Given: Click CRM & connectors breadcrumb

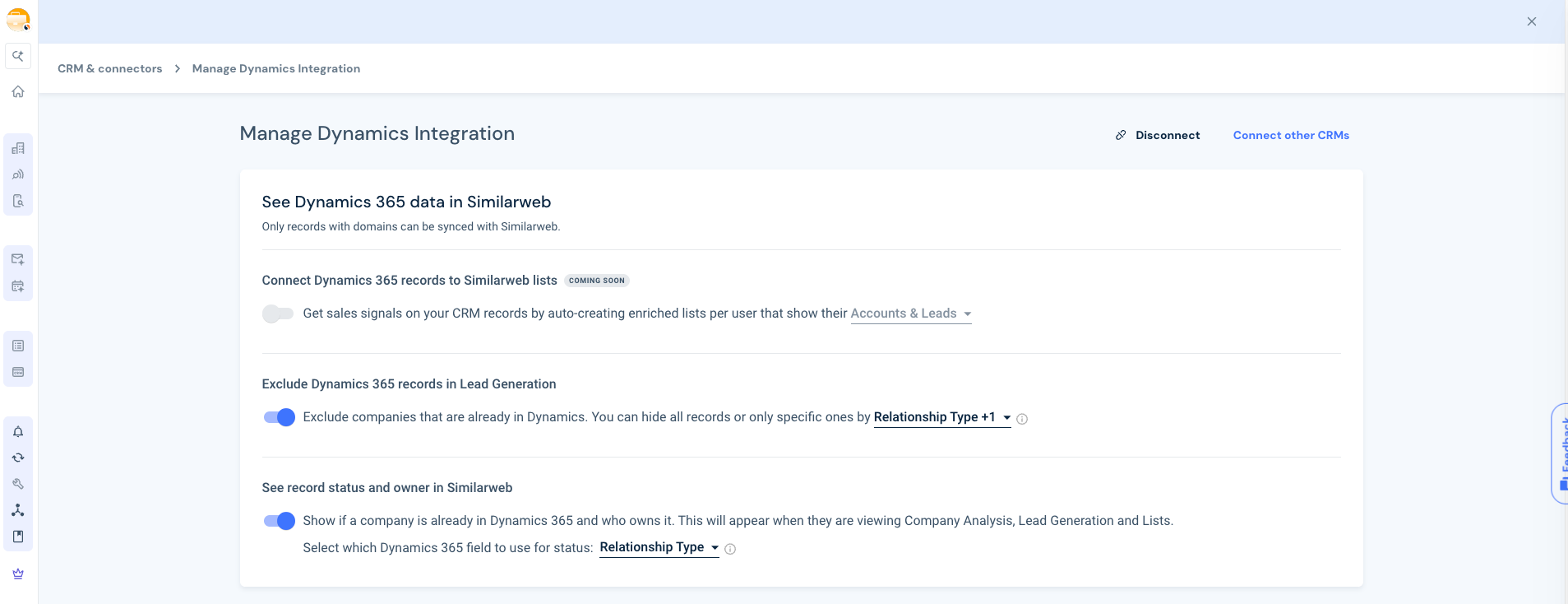Looking at the screenshot, I should pyautogui.click(x=110, y=68).
